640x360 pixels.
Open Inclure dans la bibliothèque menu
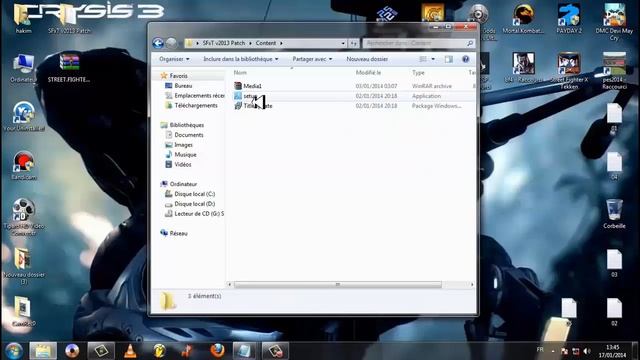tap(241, 59)
